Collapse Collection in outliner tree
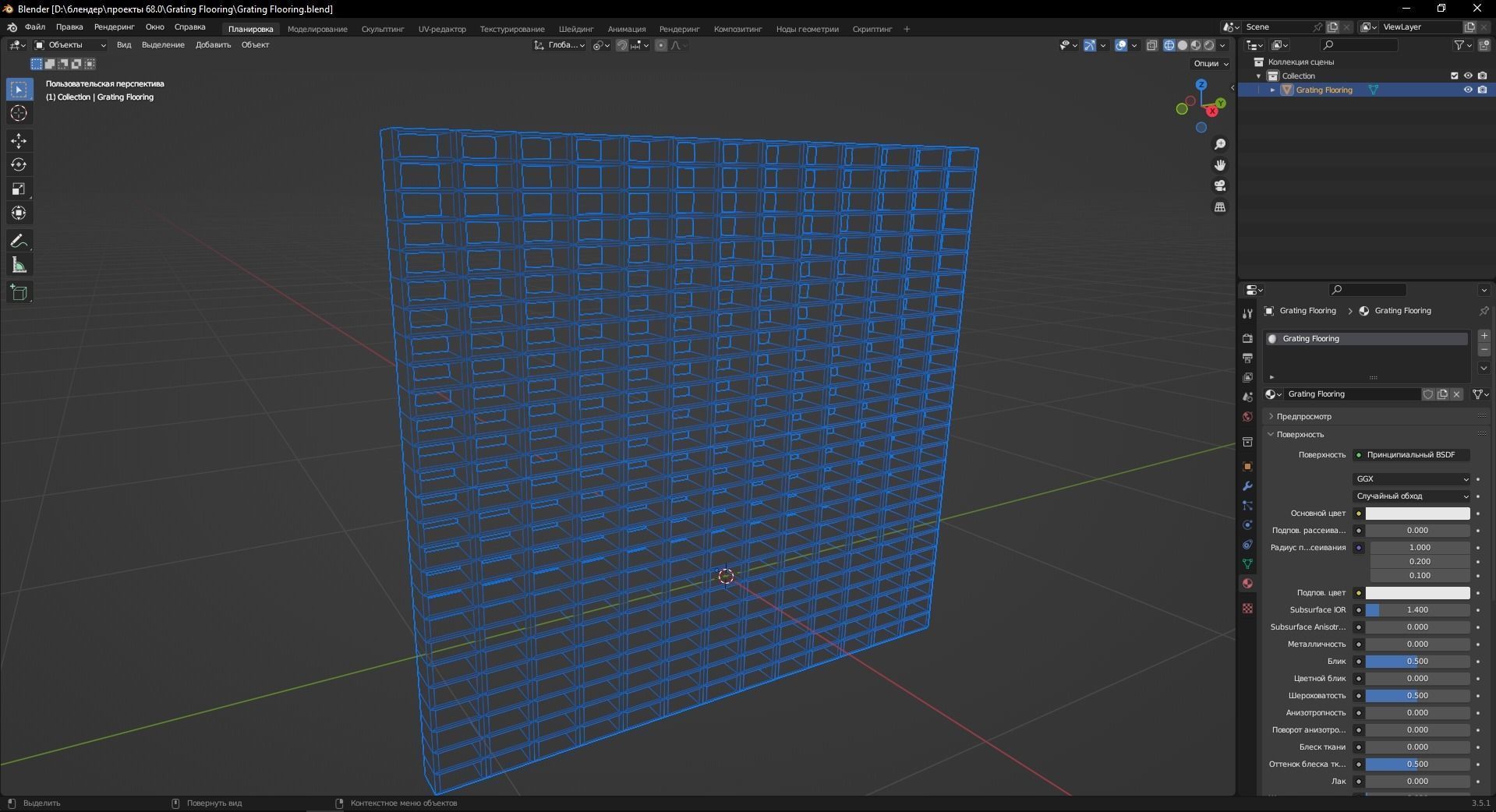The width and height of the screenshot is (1496, 812). coord(1258,76)
